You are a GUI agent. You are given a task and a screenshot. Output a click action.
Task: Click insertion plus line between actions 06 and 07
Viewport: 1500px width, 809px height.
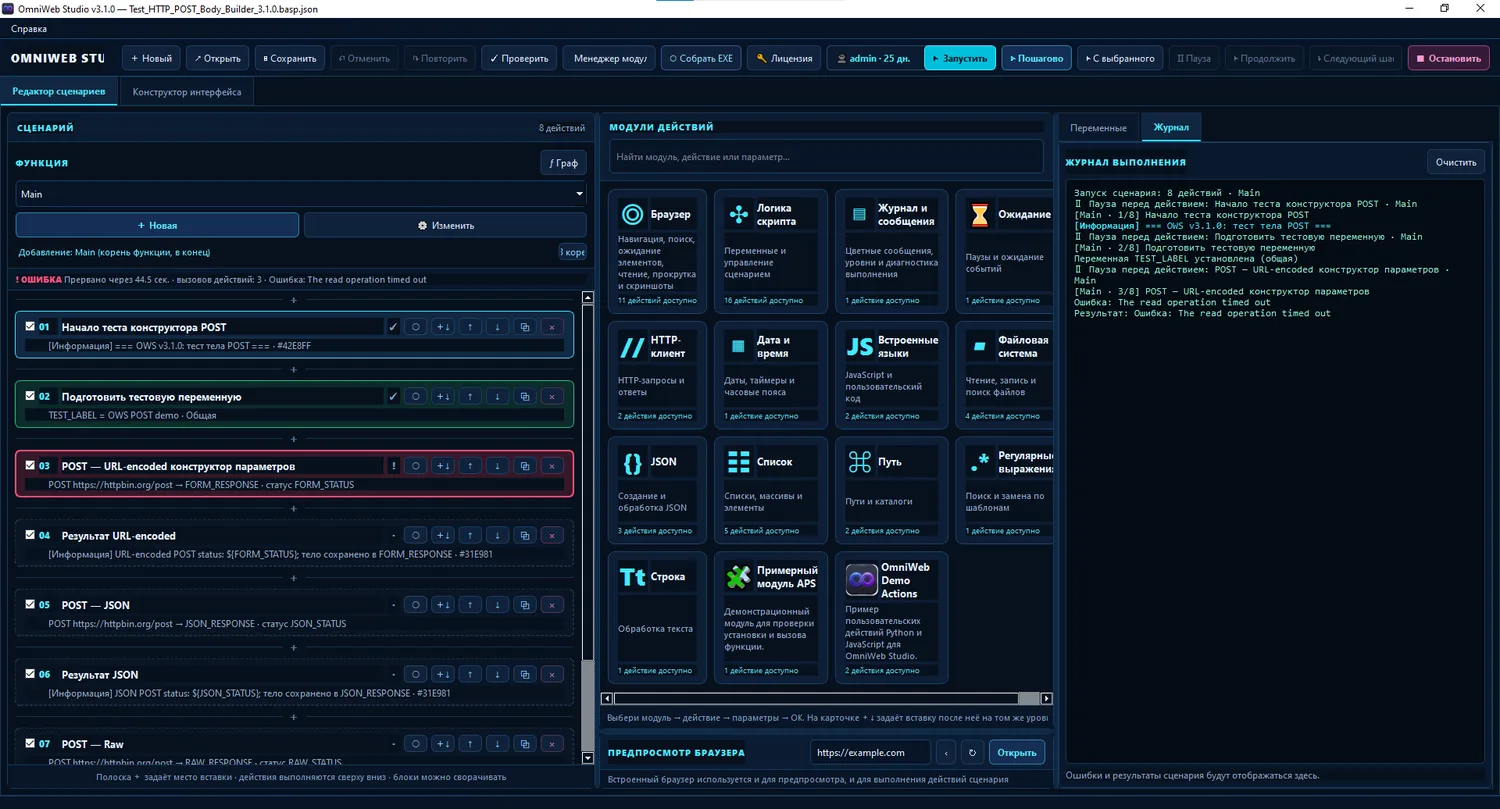(294, 717)
